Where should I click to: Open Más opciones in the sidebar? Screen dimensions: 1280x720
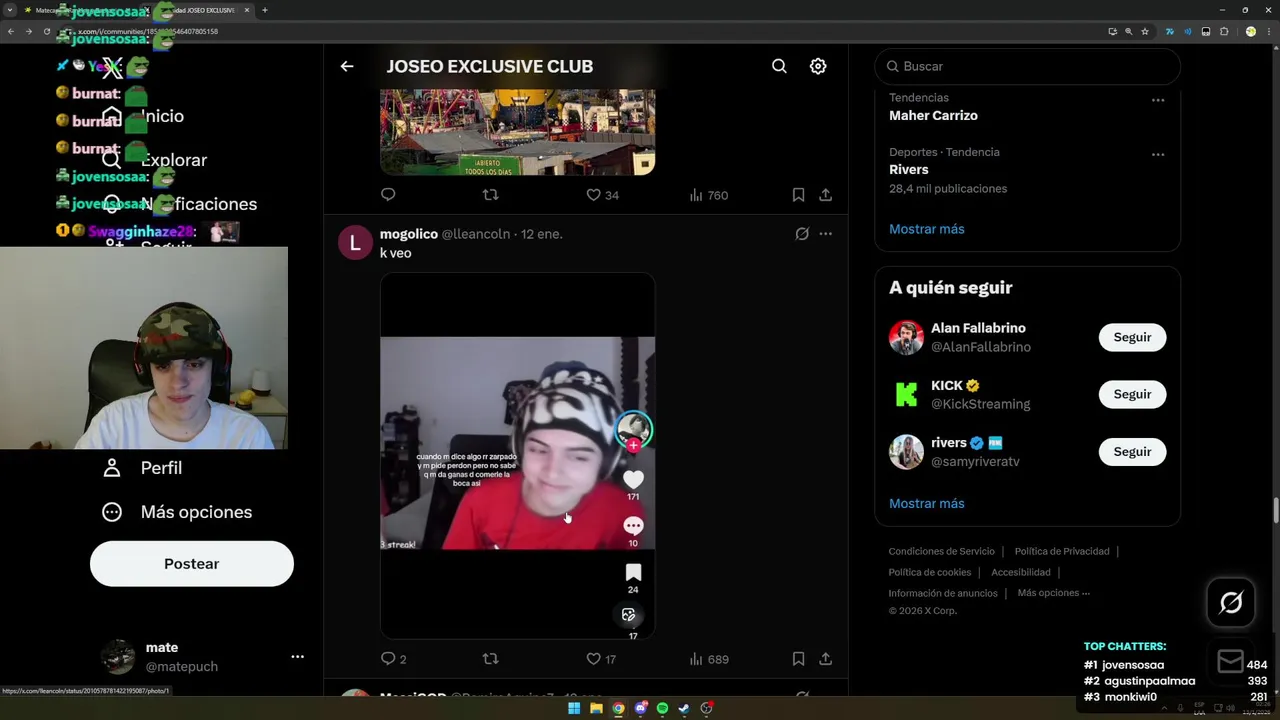pos(178,512)
